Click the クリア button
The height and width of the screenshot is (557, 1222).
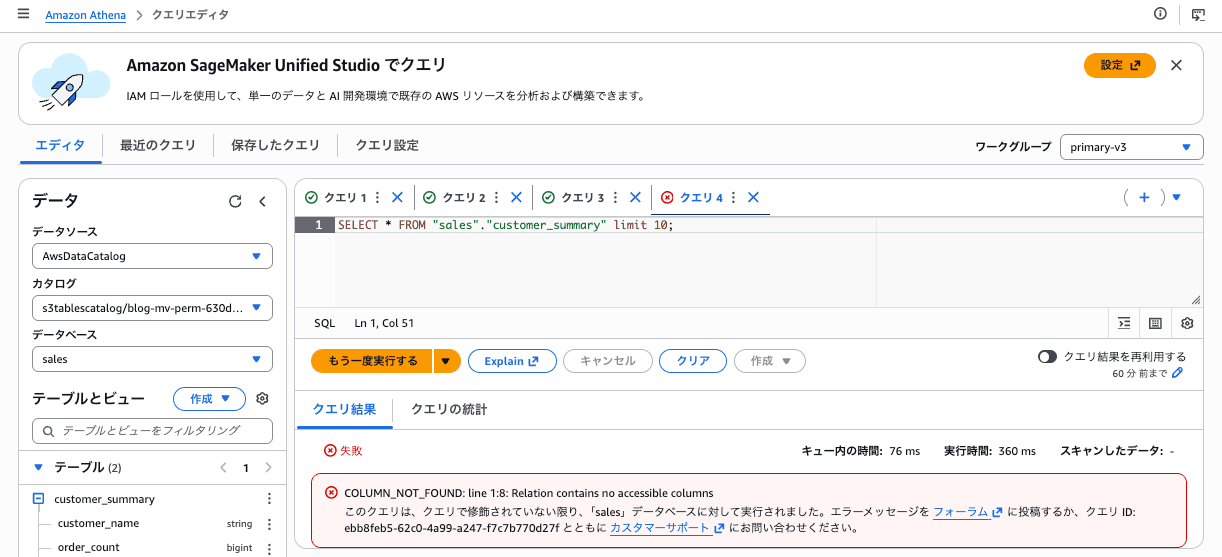(x=693, y=361)
